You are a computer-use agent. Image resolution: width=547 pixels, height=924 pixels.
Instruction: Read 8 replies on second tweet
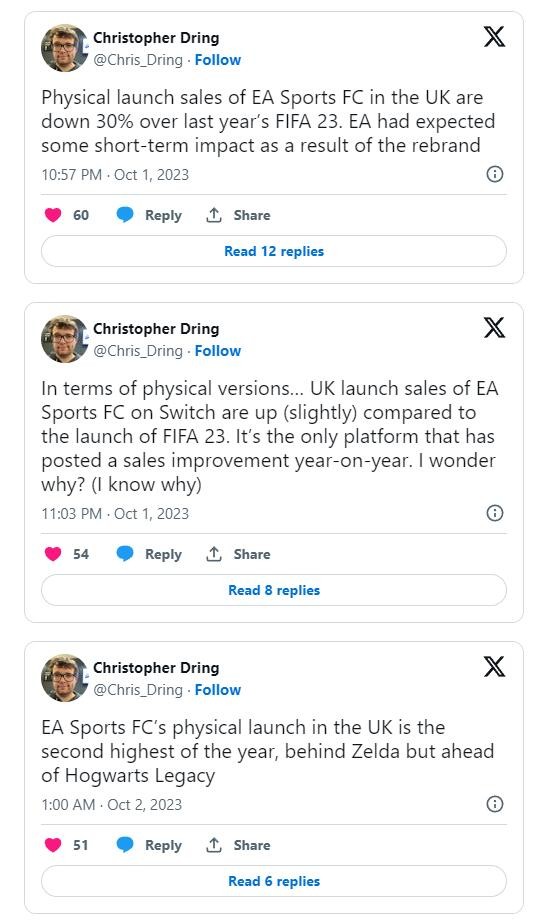click(x=274, y=590)
